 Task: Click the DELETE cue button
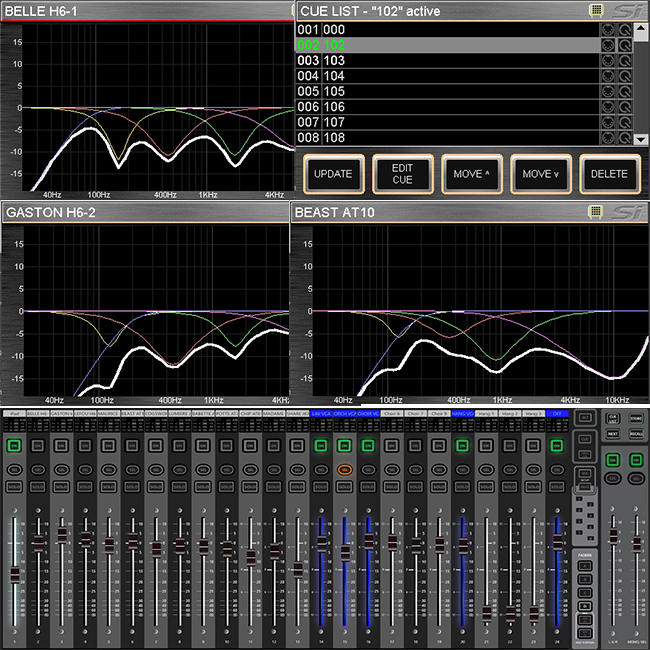pyautogui.click(x=610, y=174)
